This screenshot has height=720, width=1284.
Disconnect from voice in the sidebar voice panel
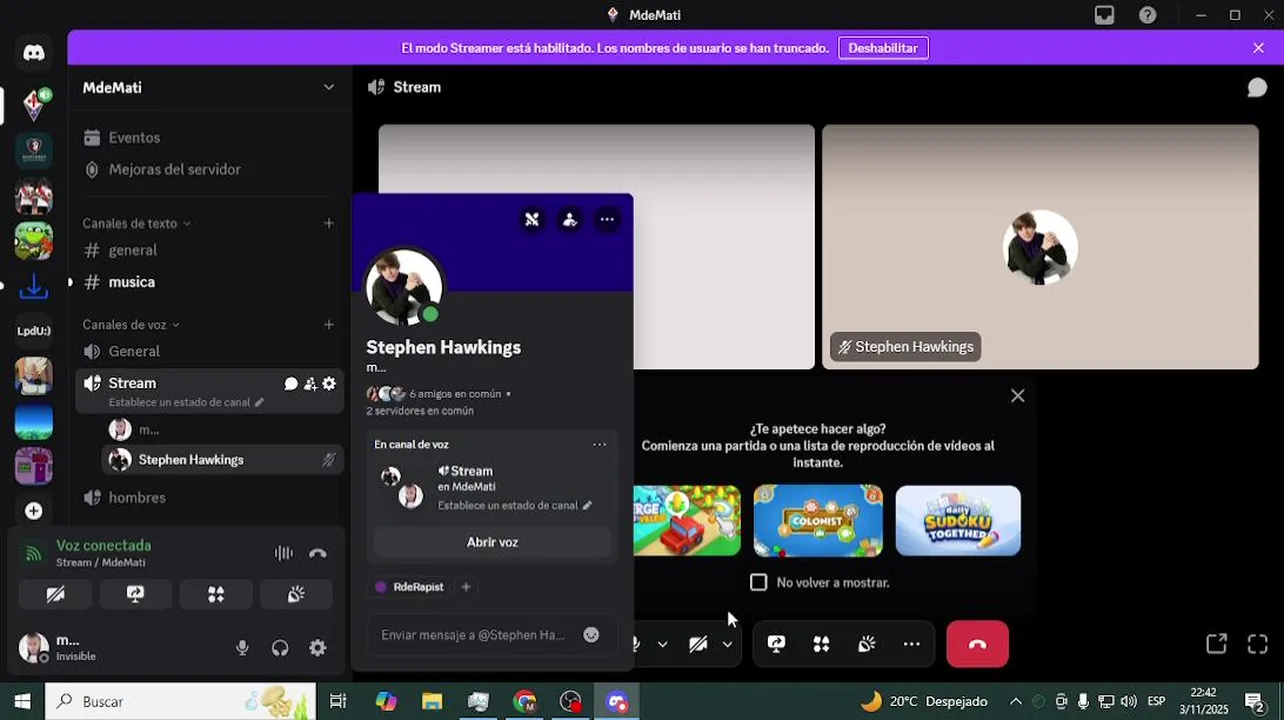pos(318,553)
